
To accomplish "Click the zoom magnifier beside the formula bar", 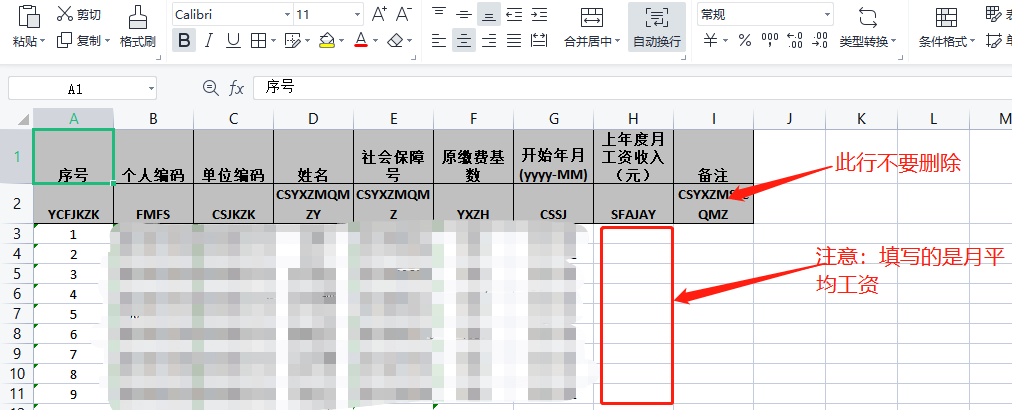I will (x=210, y=88).
